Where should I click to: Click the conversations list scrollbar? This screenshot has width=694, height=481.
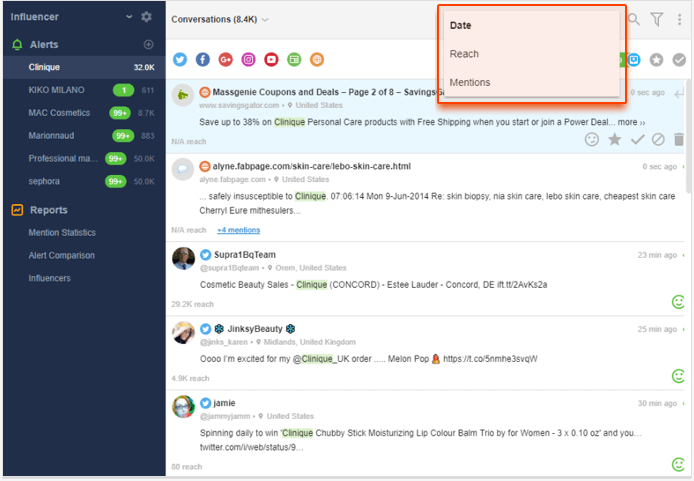click(689, 136)
